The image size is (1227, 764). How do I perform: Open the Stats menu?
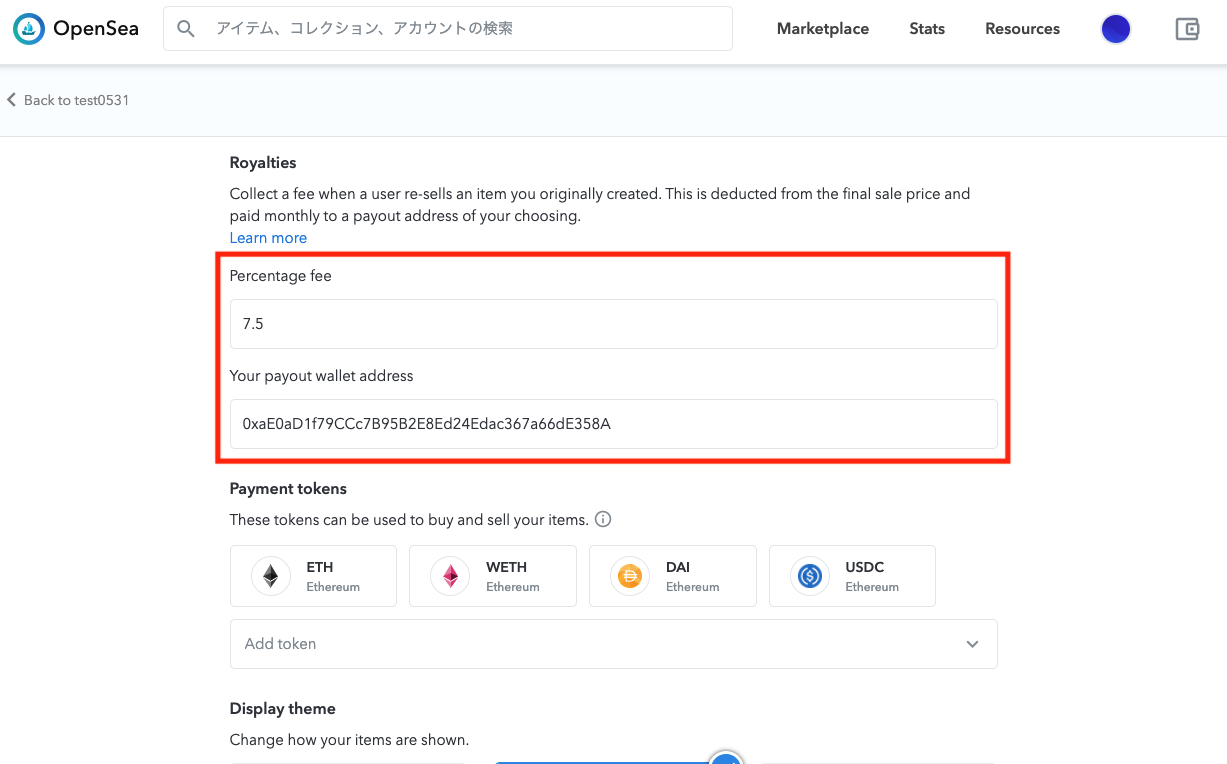(x=927, y=29)
